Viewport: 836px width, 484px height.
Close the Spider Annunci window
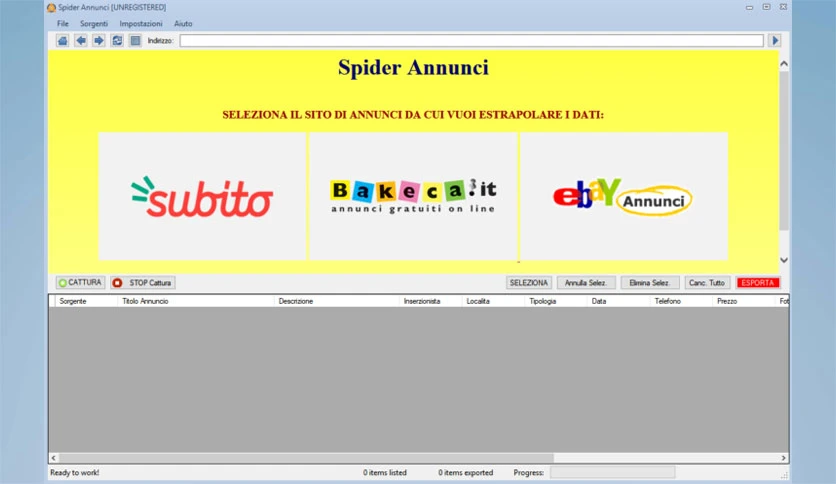783,7
